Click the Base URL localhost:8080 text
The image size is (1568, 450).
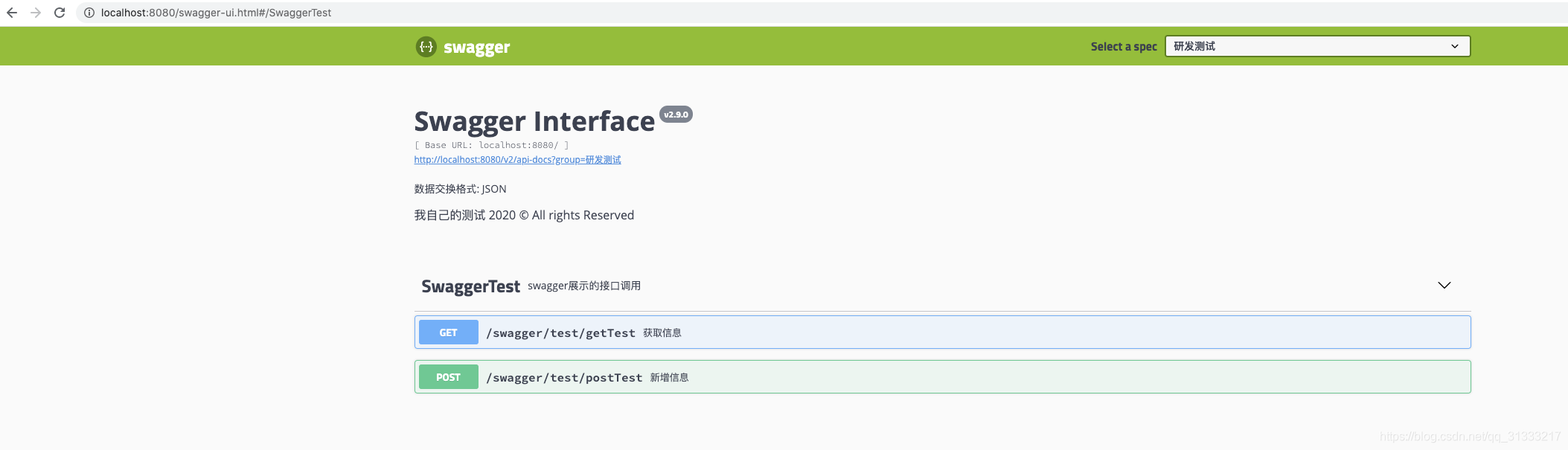491,145
